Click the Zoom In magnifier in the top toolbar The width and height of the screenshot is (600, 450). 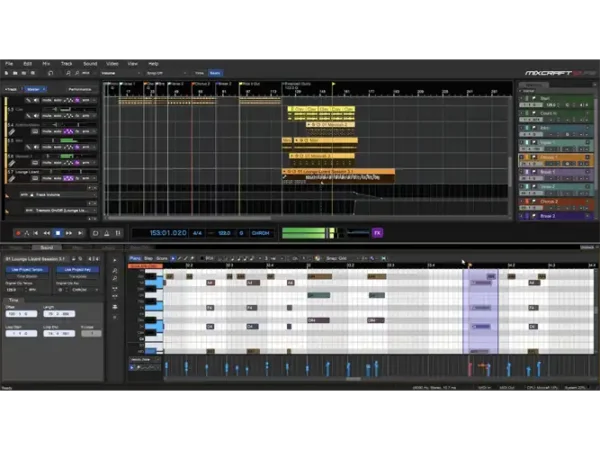click(68, 73)
